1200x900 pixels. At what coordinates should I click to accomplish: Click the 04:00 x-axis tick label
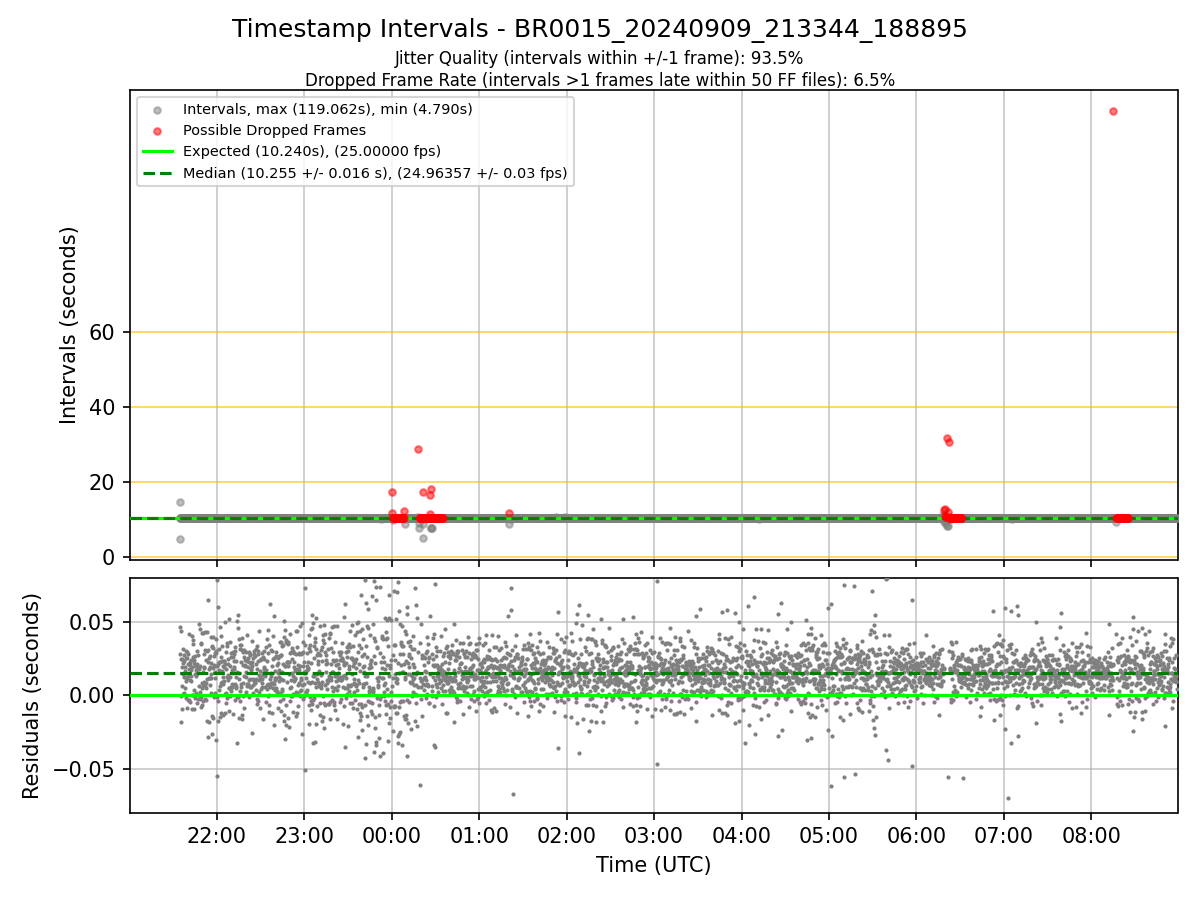point(741,834)
